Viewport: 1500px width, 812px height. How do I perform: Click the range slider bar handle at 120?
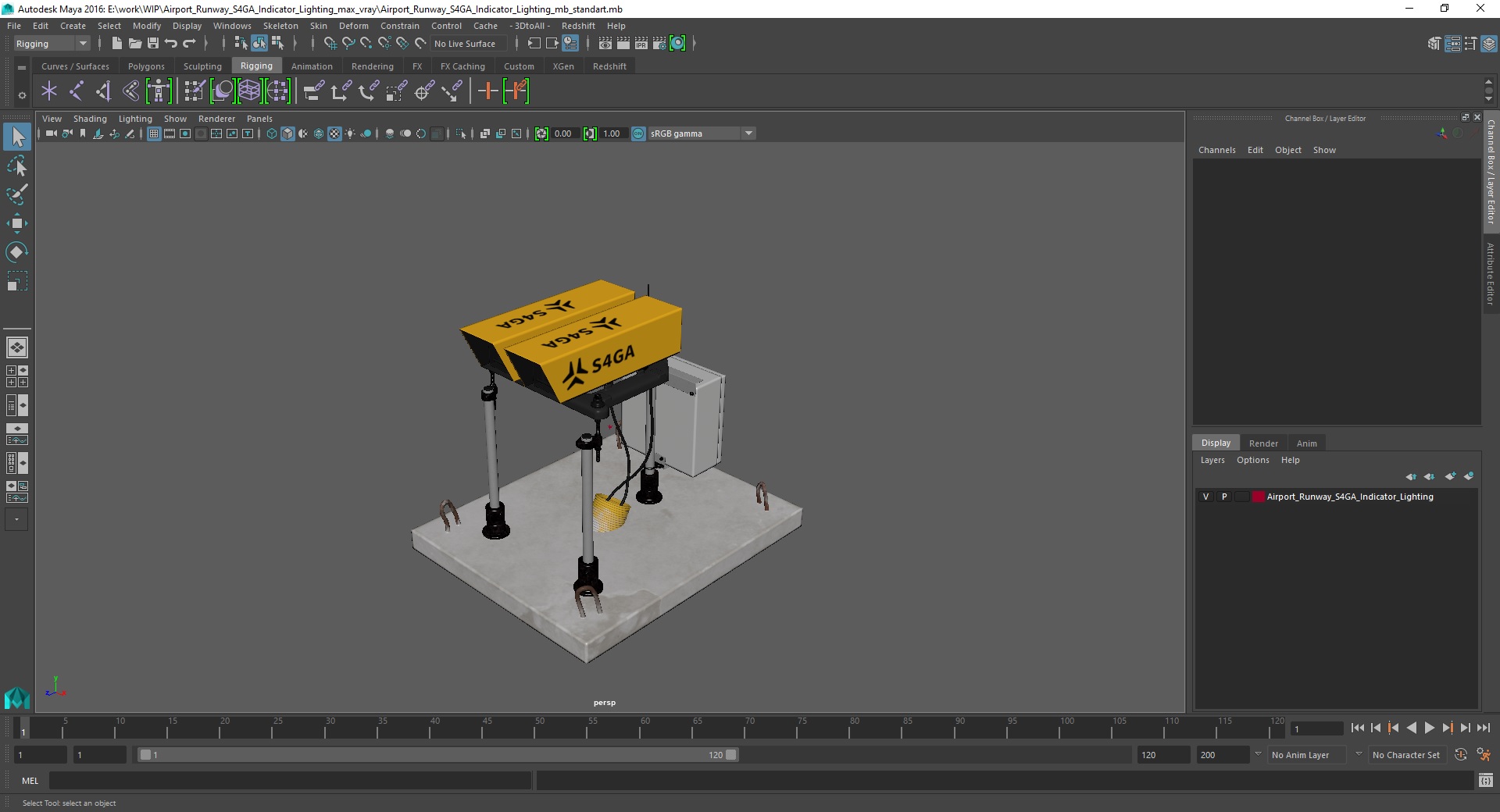coord(731,755)
